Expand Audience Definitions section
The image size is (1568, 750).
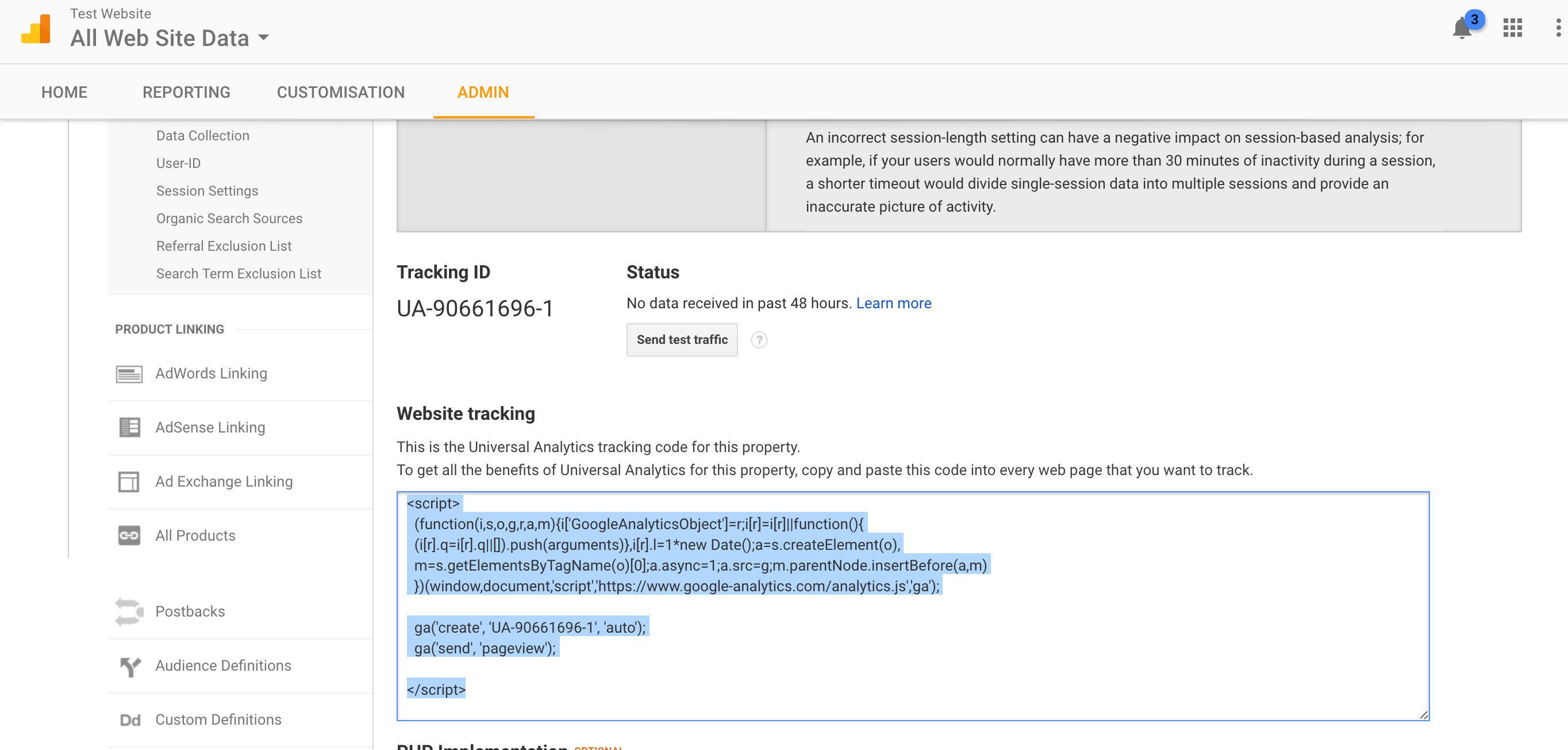coord(224,665)
